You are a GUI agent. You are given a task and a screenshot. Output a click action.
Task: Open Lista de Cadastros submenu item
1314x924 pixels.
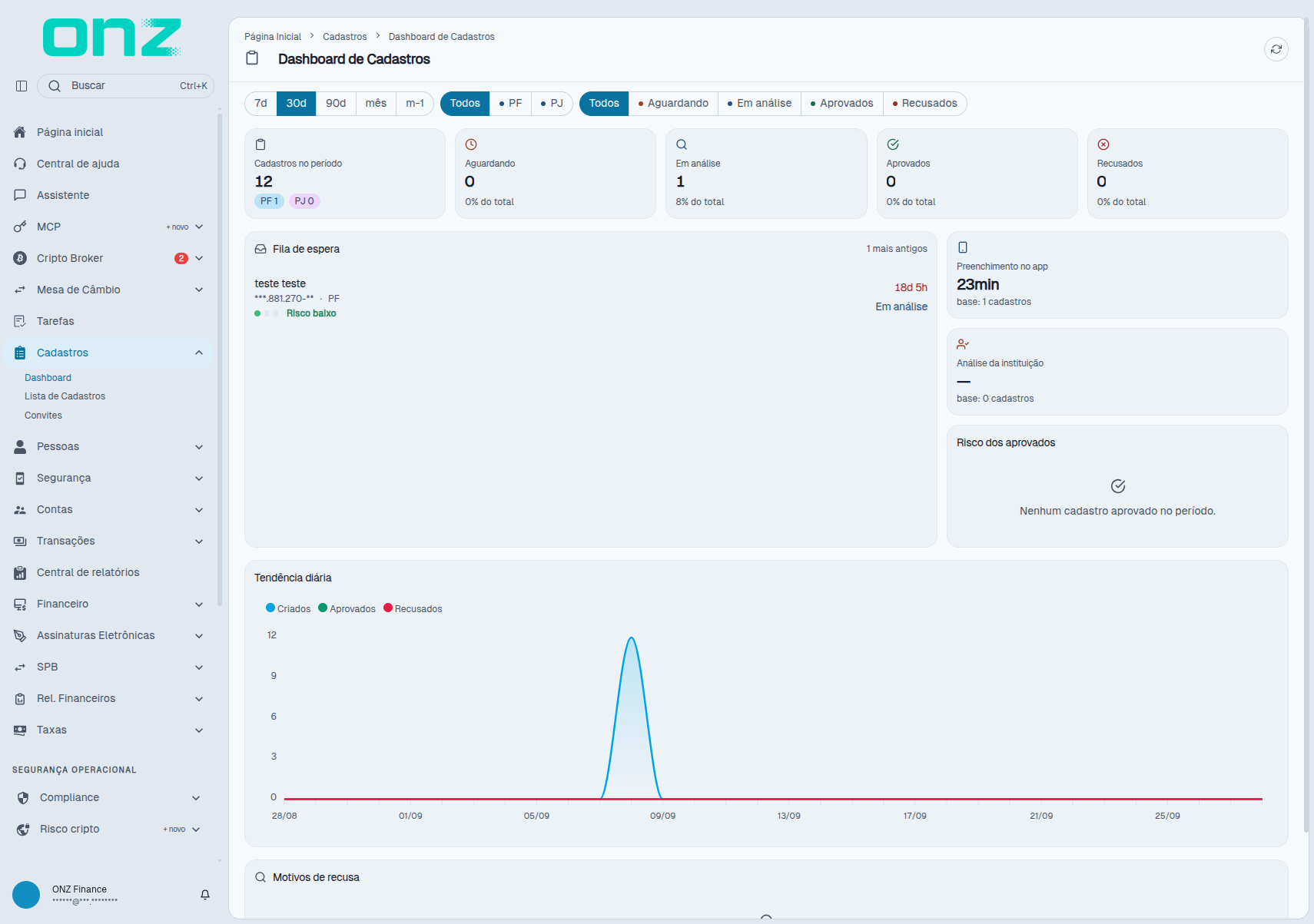coord(65,396)
